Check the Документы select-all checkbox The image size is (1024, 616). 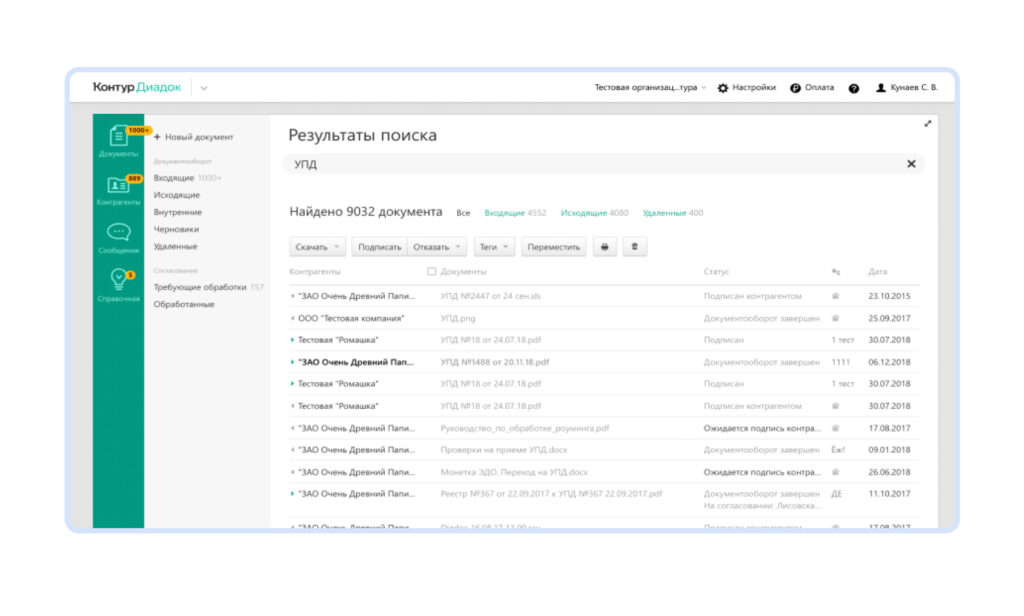(x=434, y=272)
